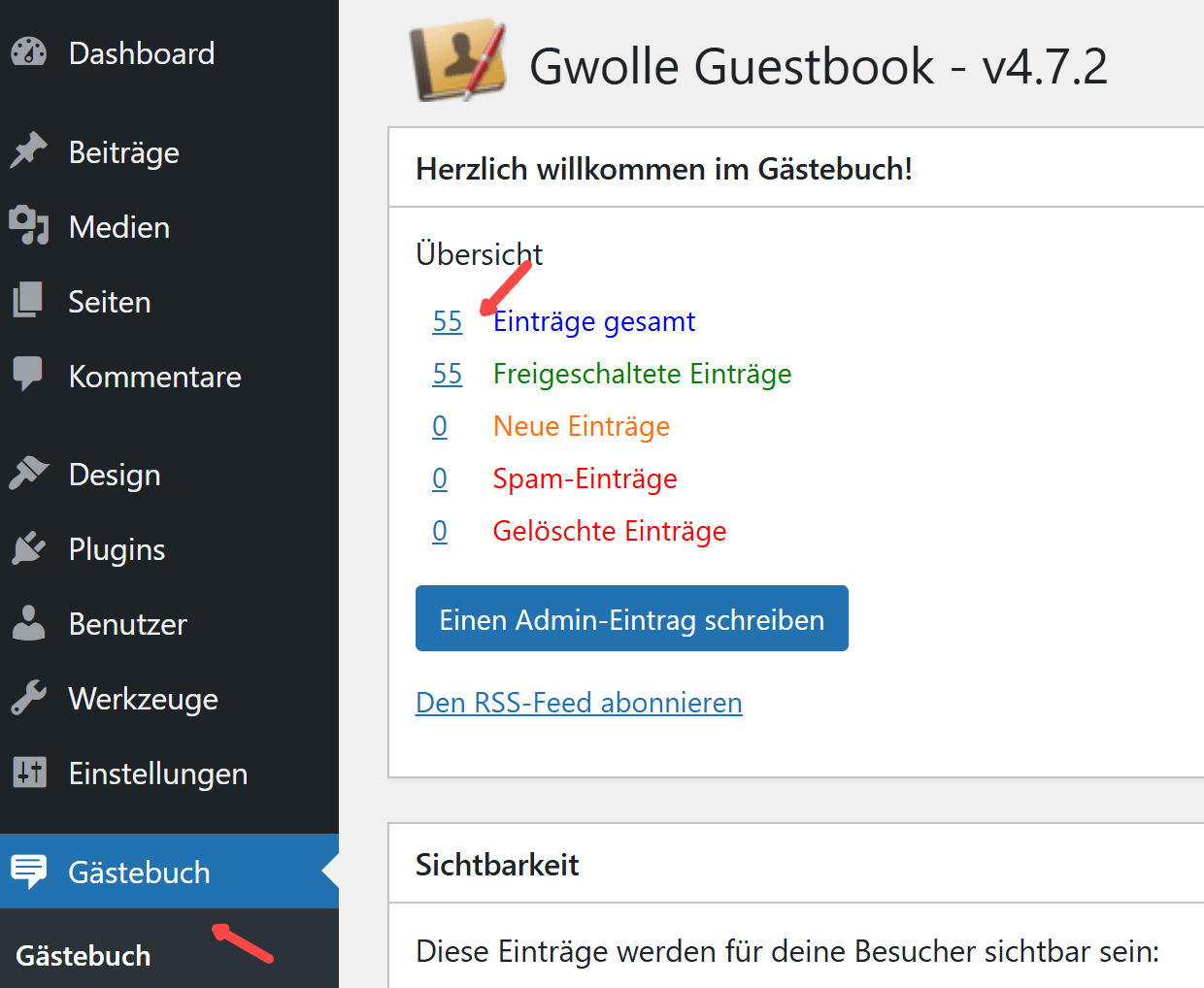The image size is (1204, 988).
Task: Click the Seiten pages icon
Action: click(29, 301)
